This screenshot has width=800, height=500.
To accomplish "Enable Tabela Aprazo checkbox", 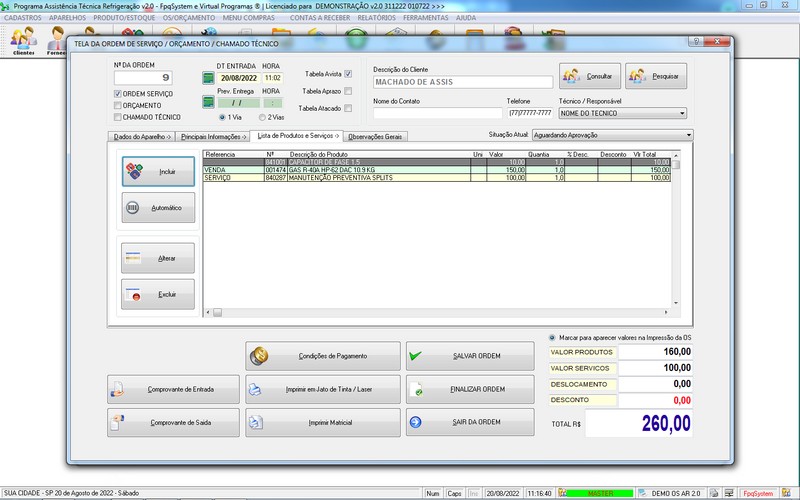I will coord(348,91).
